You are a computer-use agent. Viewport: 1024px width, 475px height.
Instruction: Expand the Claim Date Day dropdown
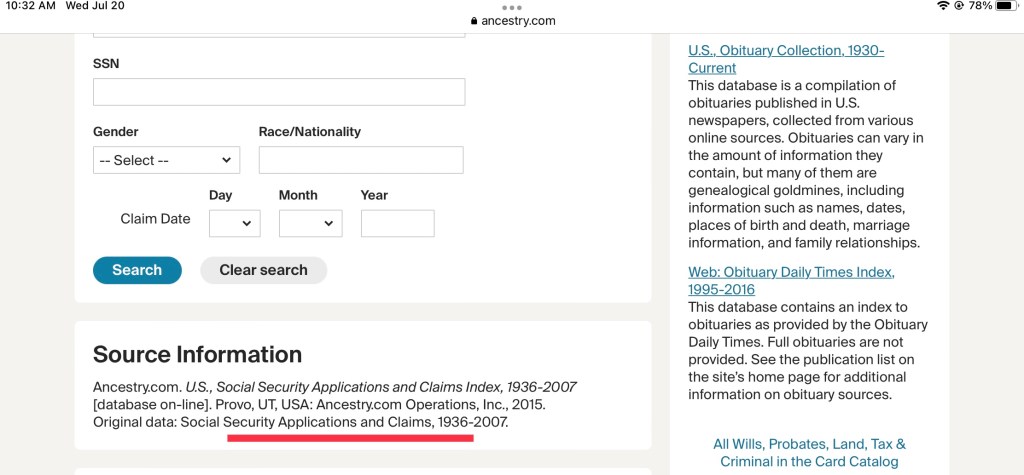[234, 224]
